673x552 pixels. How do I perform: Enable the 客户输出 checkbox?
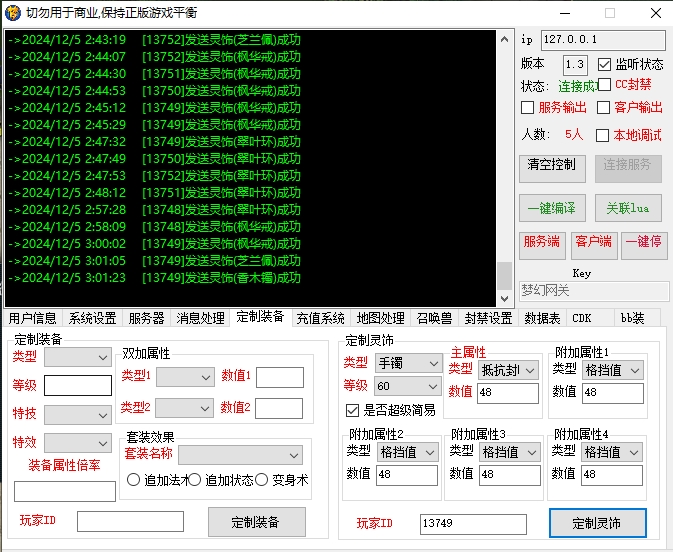click(603, 107)
